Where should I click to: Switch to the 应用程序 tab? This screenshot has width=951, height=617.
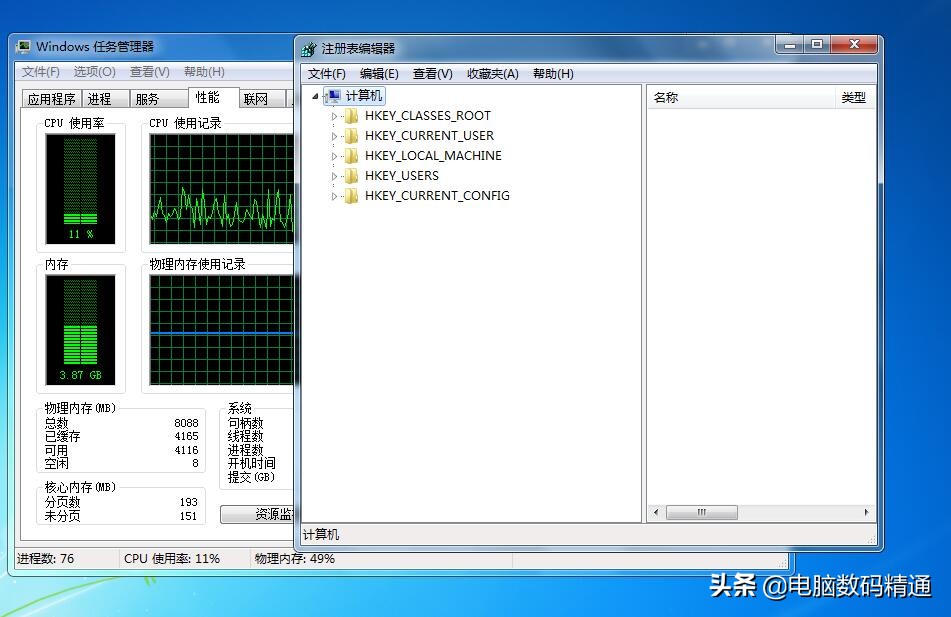52,99
